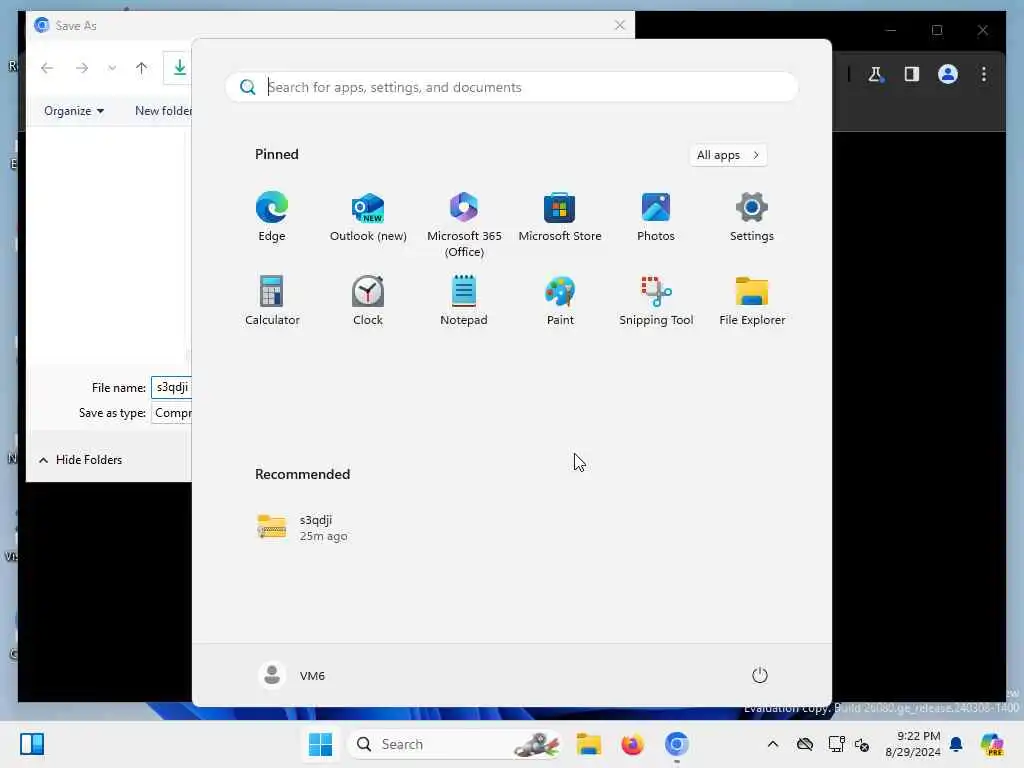This screenshot has width=1024, height=768.
Task: Open the All apps list
Action: (728, 155)
